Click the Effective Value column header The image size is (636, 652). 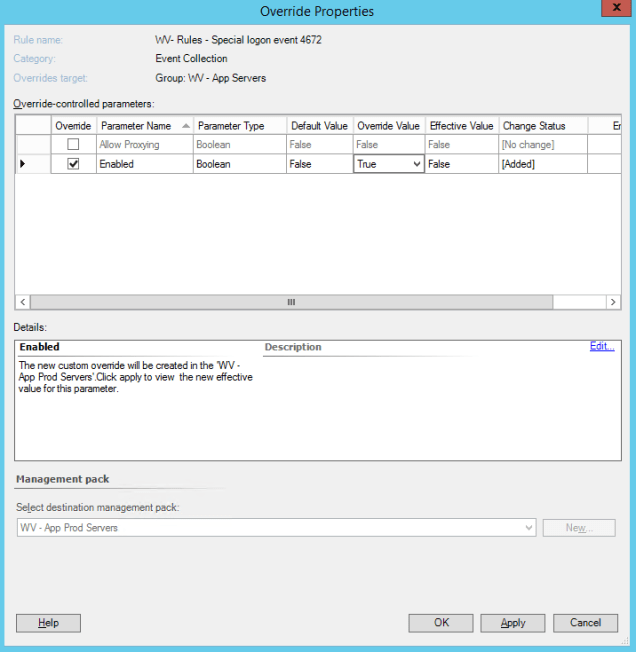(461, 126)
